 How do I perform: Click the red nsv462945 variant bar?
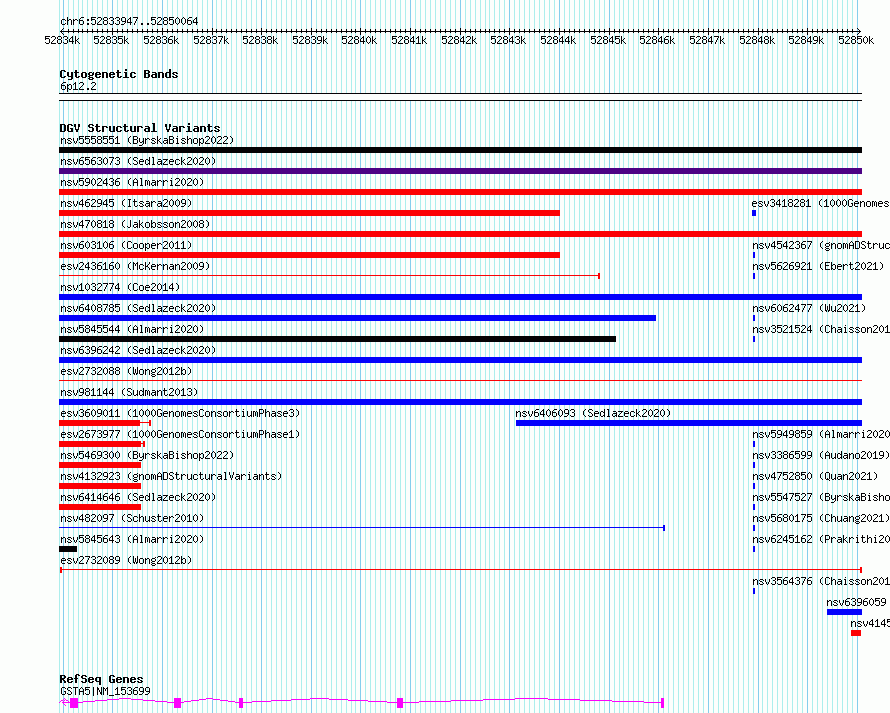(x=309, y=213)
